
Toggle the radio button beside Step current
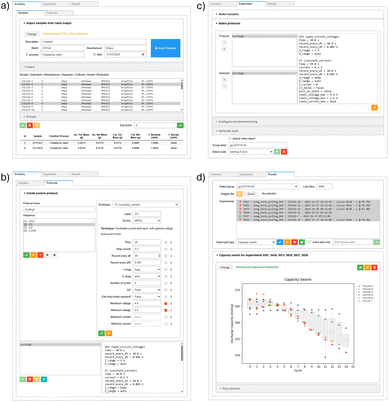click(x=166, y=249)
